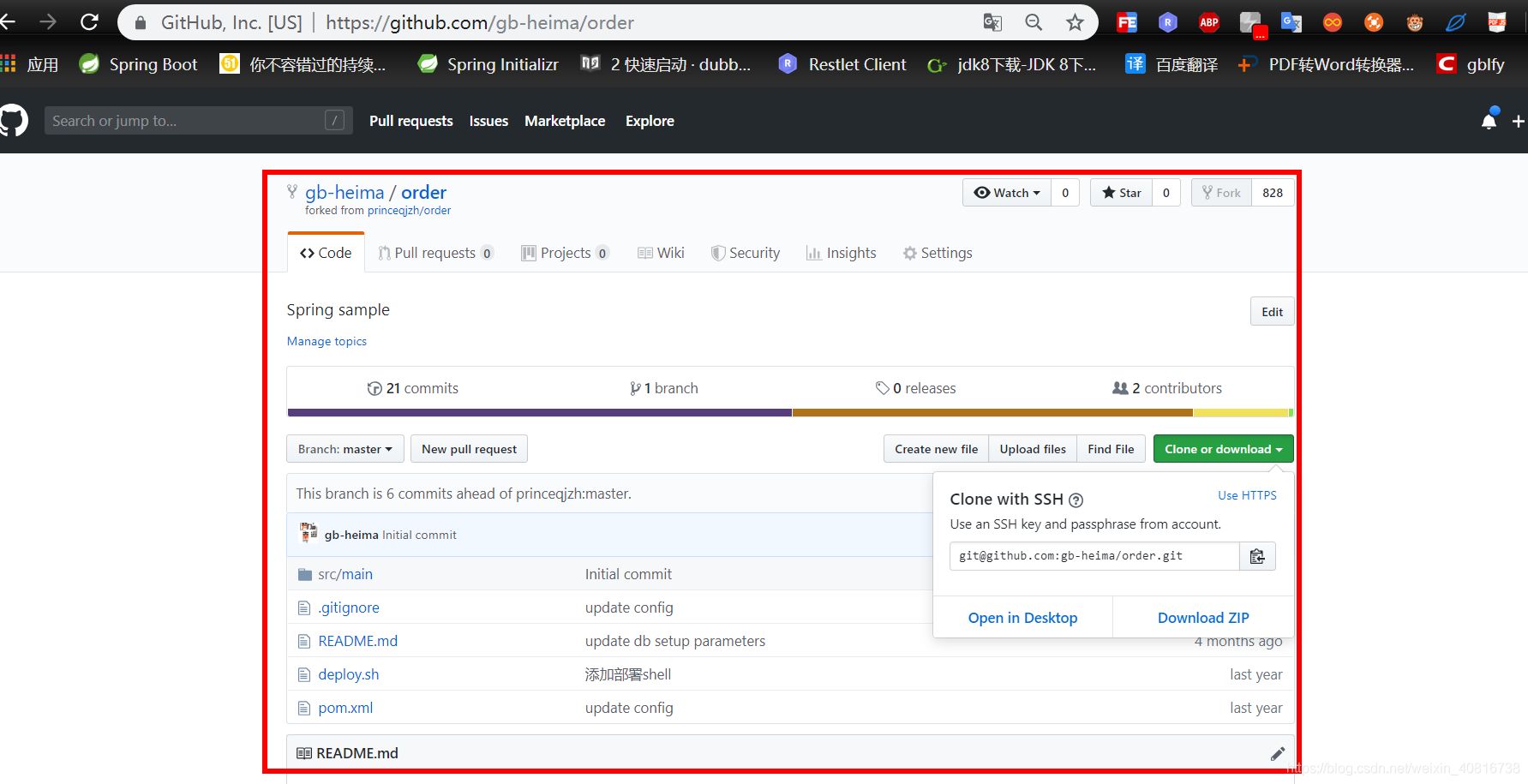Open the src/main folder
This screenshot has height=784, width=1528.
(345, 574)
